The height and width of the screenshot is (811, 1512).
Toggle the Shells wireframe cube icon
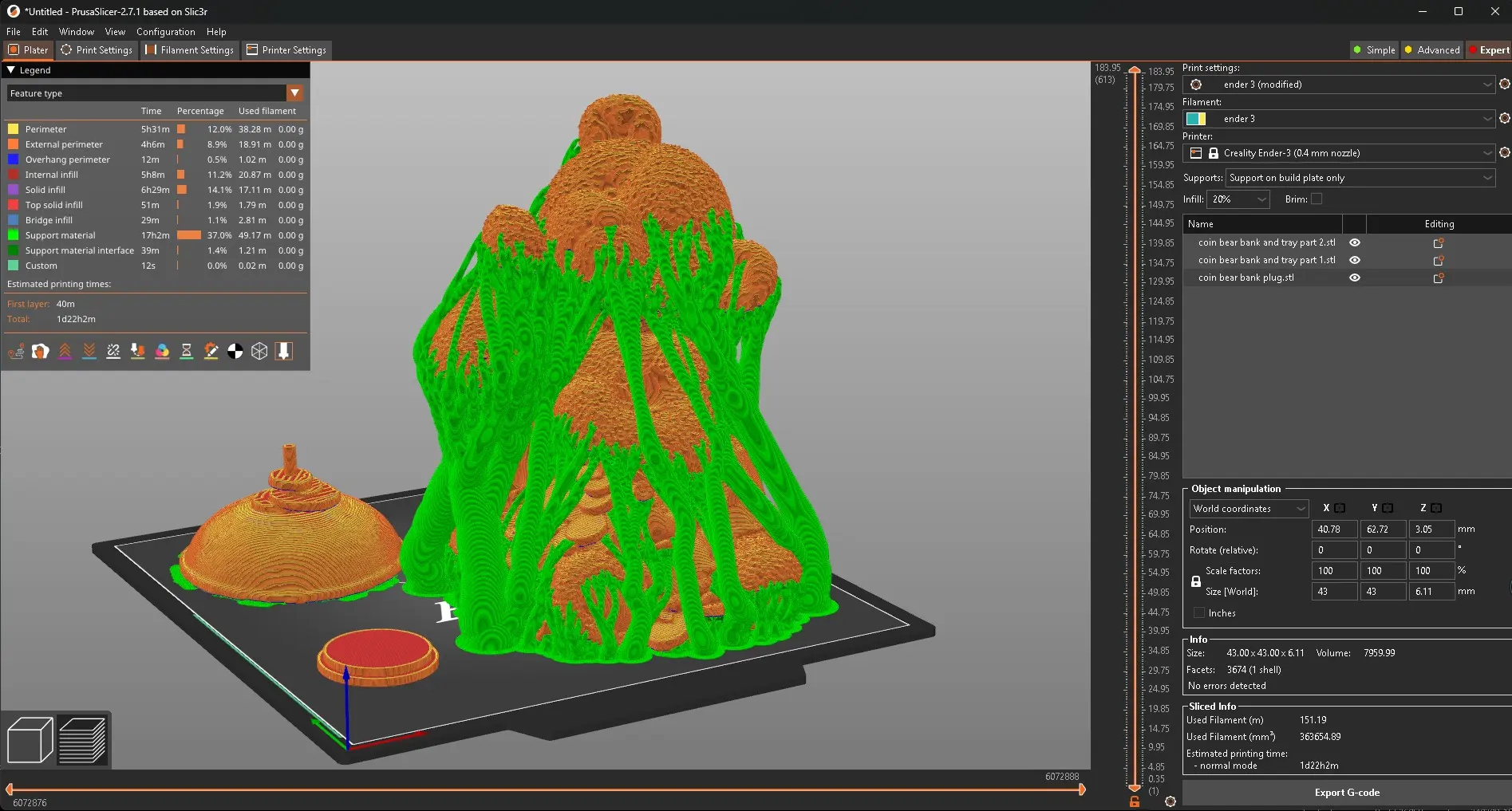(259, 352)
